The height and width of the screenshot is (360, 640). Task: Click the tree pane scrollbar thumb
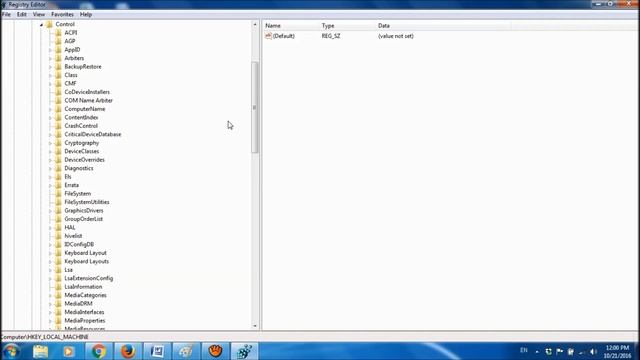(x=255, y=107)
